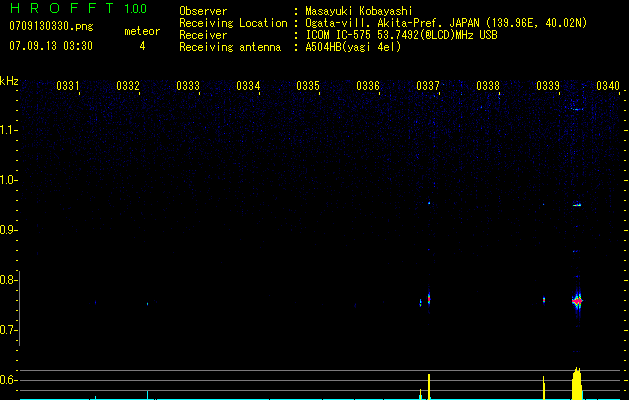Image resolution: width=629 pixels, height=400 pixels.
Task: Click the meteor count value 4
Action: click(142, 46)
